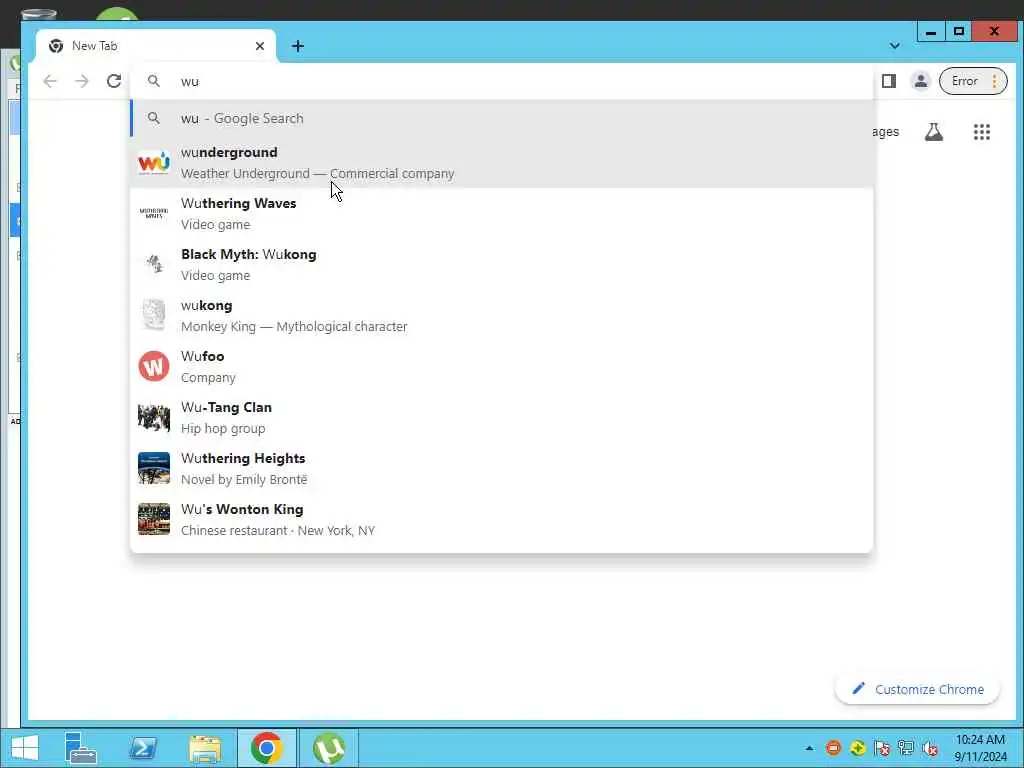Choose the Black Myth: Wukong suggestion text
Image resolution: width=1024 pixels, height=768 pixels.
click(x=249, y=264)
